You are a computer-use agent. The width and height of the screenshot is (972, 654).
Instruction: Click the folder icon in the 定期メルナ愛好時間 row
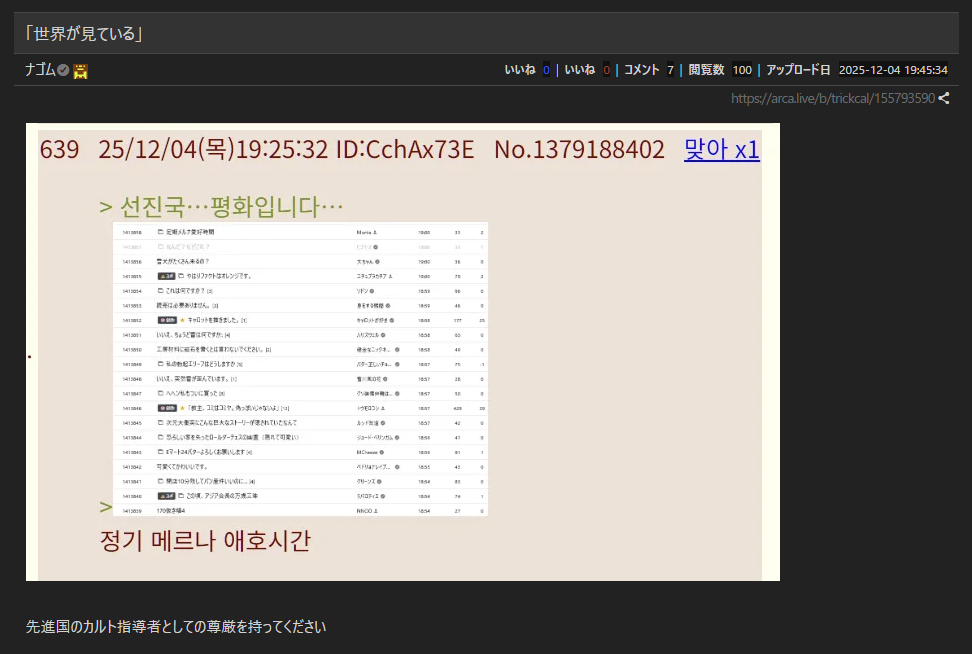coord(160,232)
